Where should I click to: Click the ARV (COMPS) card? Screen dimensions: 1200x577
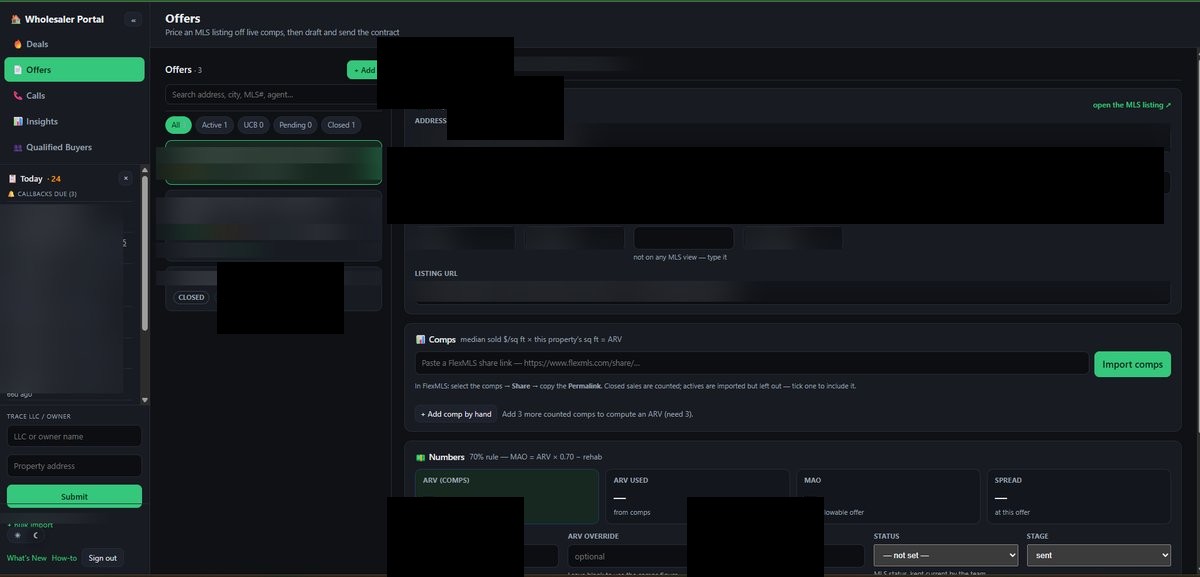coord(506,496)
